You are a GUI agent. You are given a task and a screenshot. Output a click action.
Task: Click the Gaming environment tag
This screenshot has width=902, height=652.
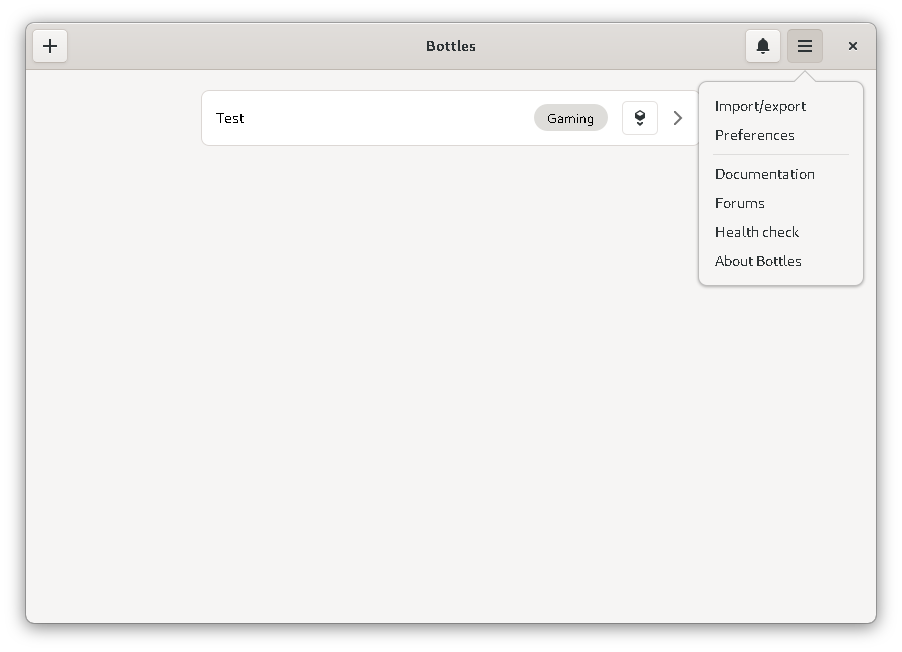pyautogui.click(x=571, y=118)
